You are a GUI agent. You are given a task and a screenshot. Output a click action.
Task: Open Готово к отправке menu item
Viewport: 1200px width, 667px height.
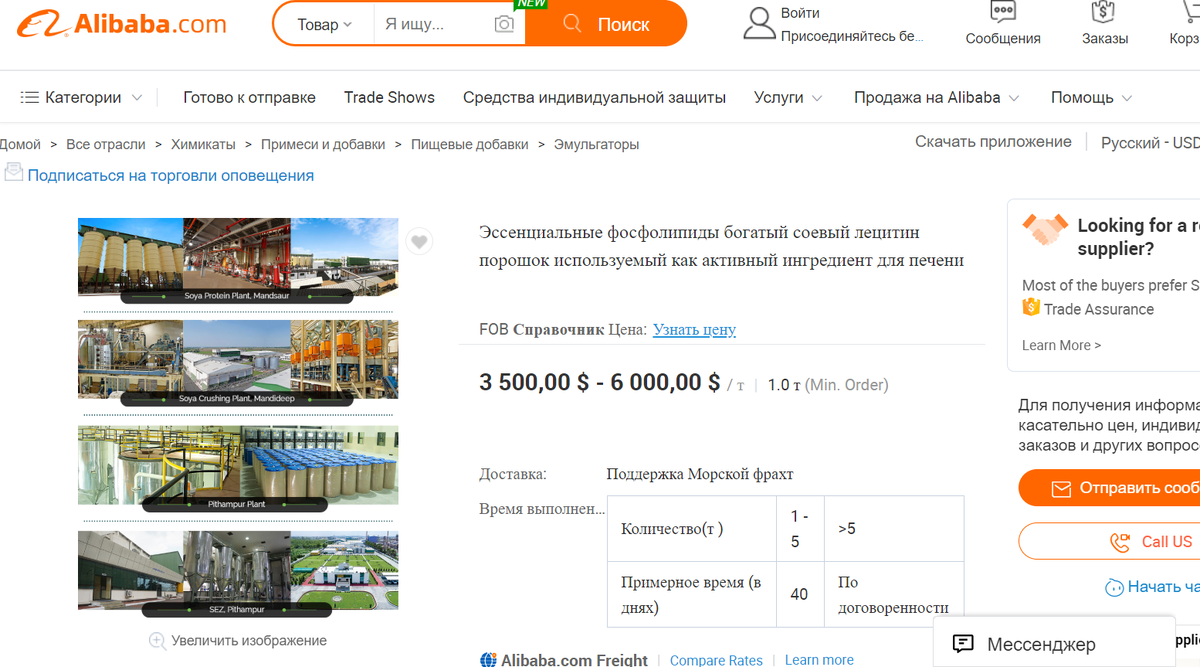click(x=249, y=97)
